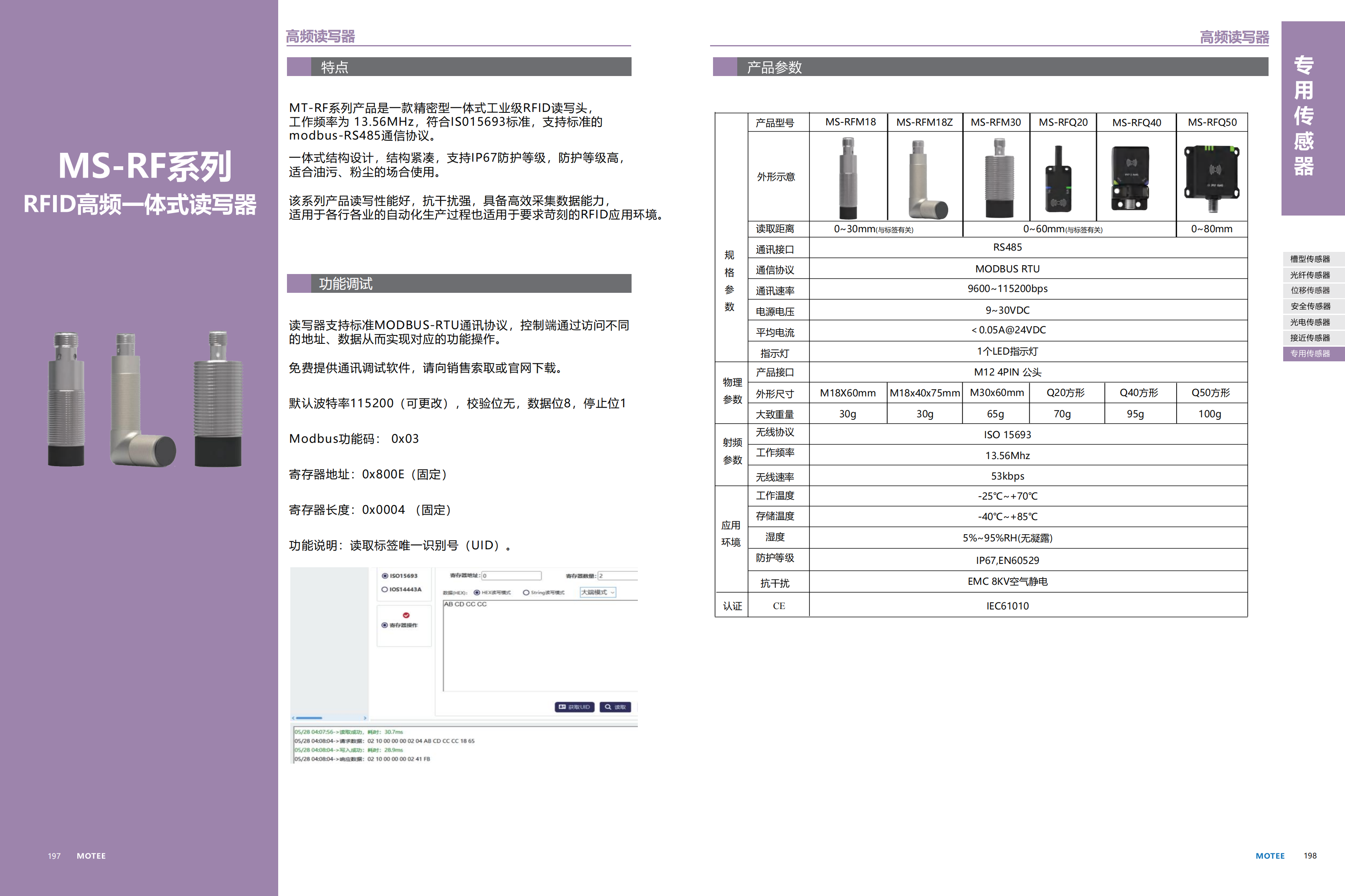Image resolution: width=1345 pixels, height=896 pixels.
Task: Click the ISO 15693 wireless protocol value
Action: coord(1007,435)
